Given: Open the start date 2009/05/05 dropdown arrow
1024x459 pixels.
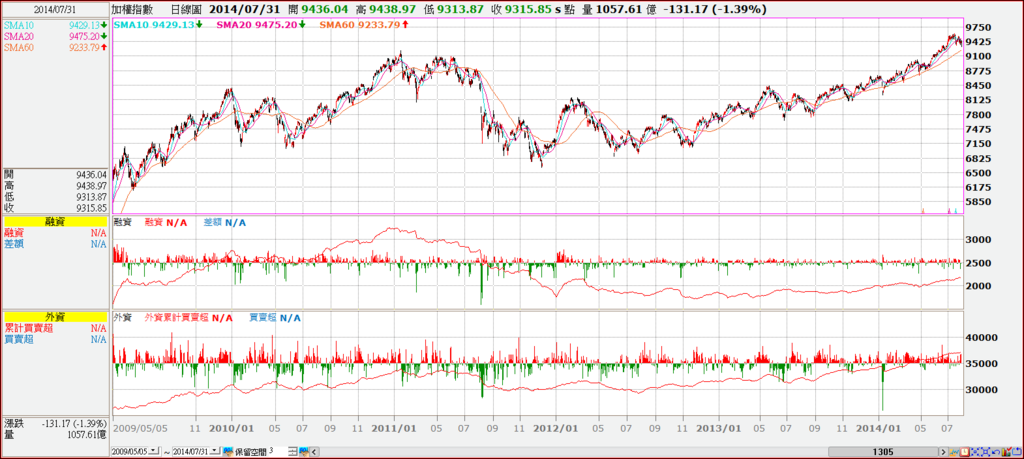Looking at the screenshot, I should [x=153, y=451].
